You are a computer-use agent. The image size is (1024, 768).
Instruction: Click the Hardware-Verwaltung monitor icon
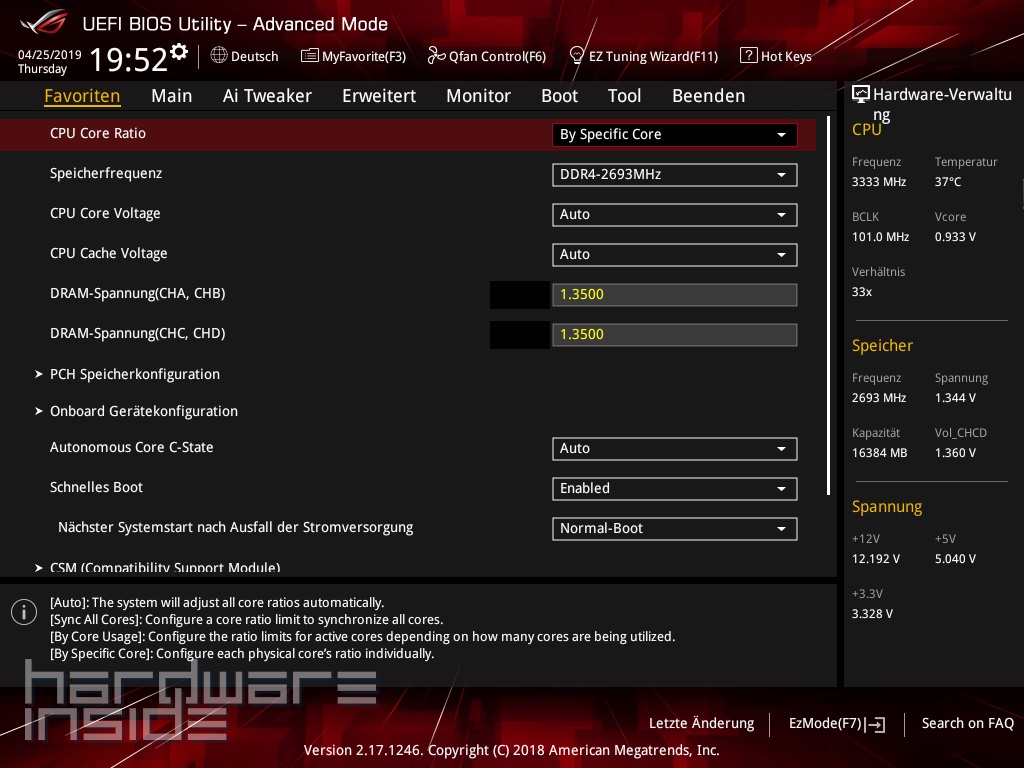click(860, 95)
